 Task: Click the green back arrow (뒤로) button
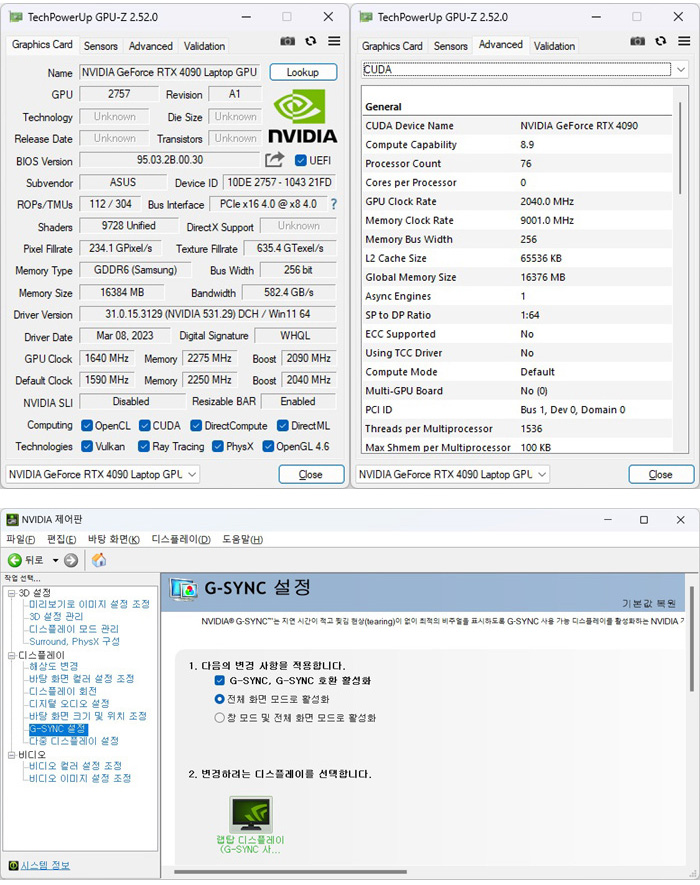pos(15,560)
